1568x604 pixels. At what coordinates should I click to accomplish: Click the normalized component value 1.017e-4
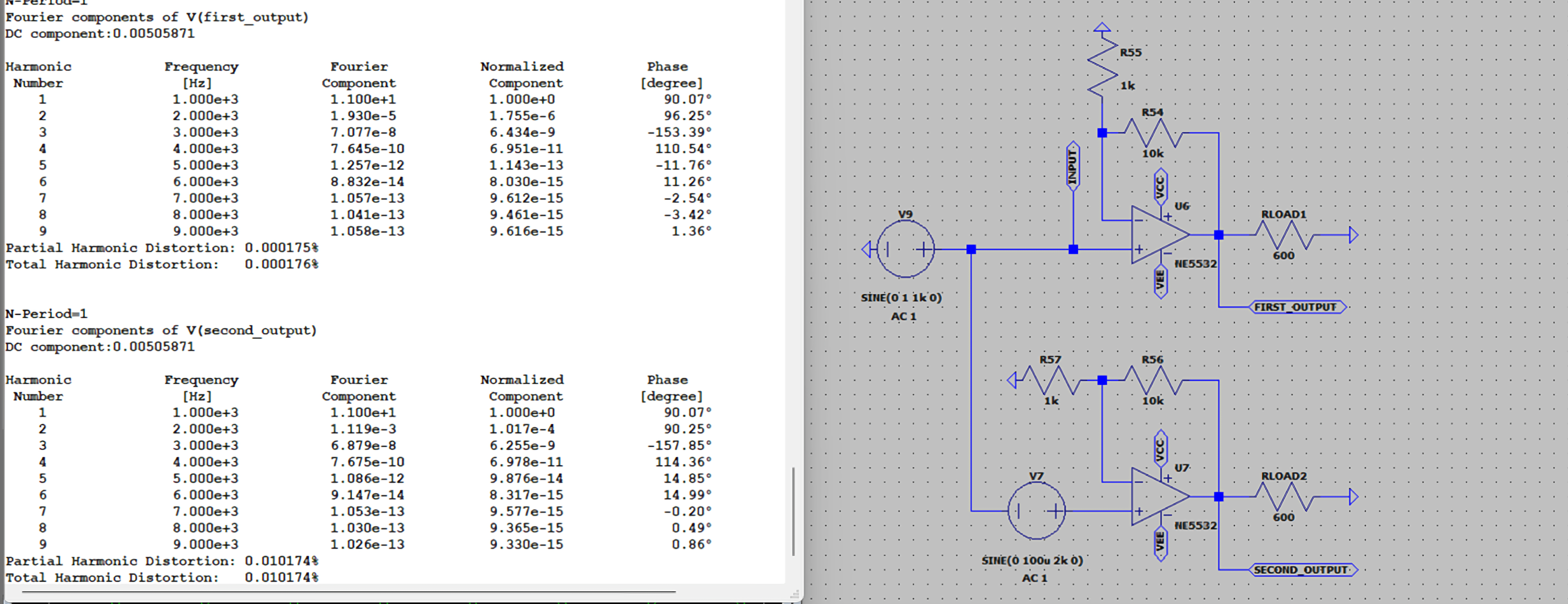coord(522,429)
